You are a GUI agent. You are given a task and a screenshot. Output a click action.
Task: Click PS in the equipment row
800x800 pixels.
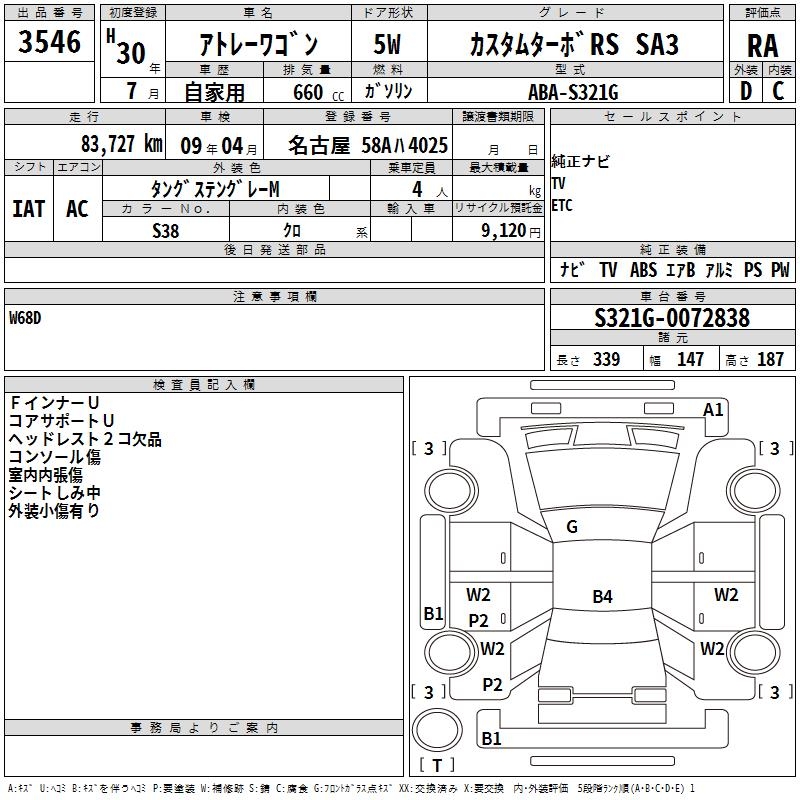coord(753,270)
